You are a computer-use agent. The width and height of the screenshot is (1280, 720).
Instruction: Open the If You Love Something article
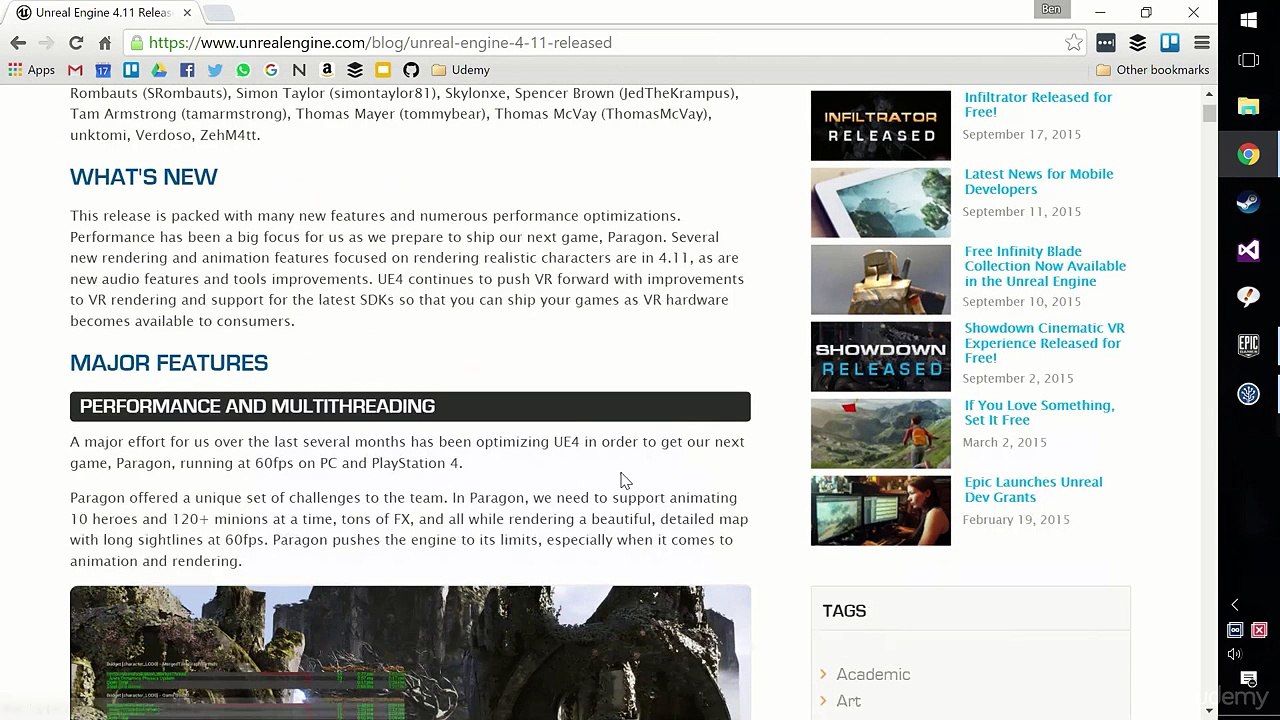pyautogui.click(x=1039, y=412)
